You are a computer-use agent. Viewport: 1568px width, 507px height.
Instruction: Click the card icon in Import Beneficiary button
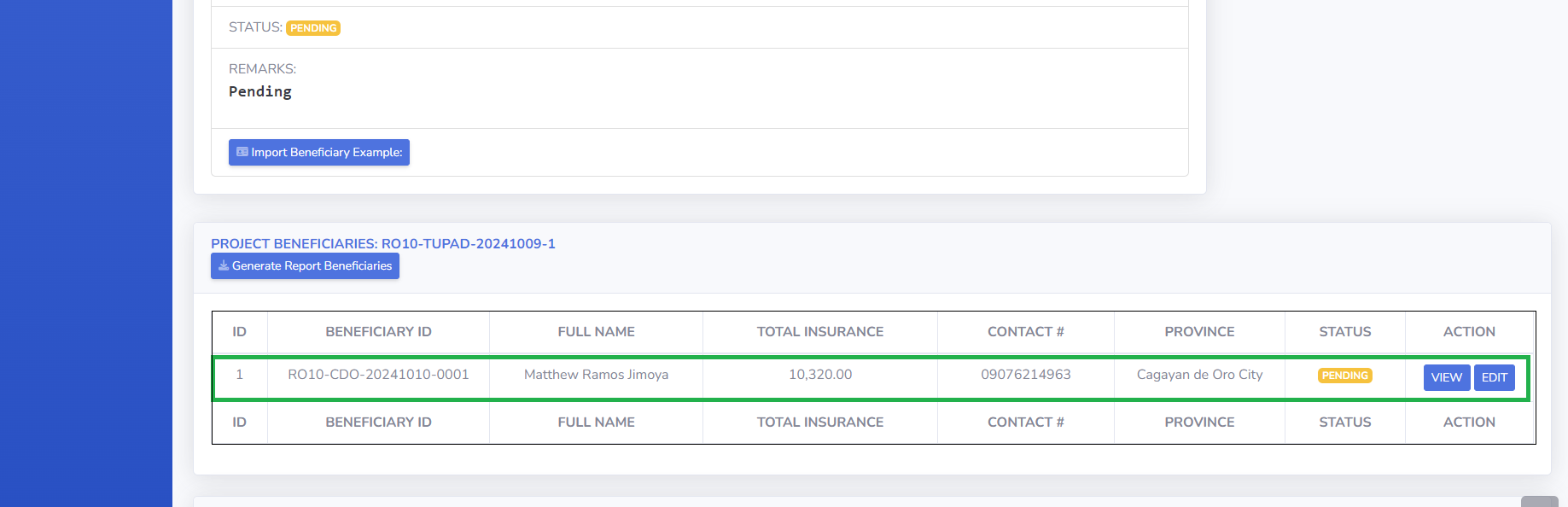(242, 152)
